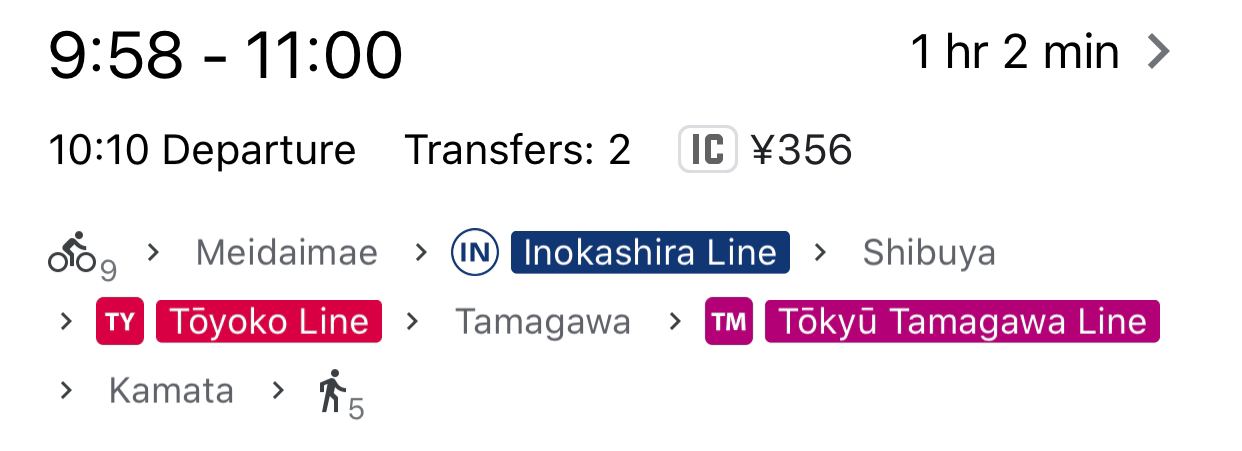
Task: Click the red TY Tōyoko Line badge
Action: (120, 322)
